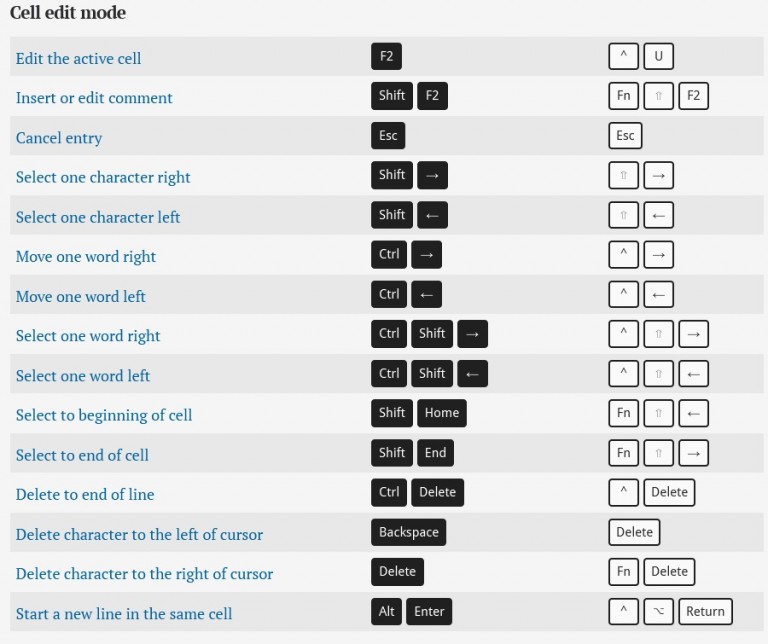768x644 pixels.
Task: Click the dark Backspace key badge
Action: pyautogui.click(x=408, y=532)
